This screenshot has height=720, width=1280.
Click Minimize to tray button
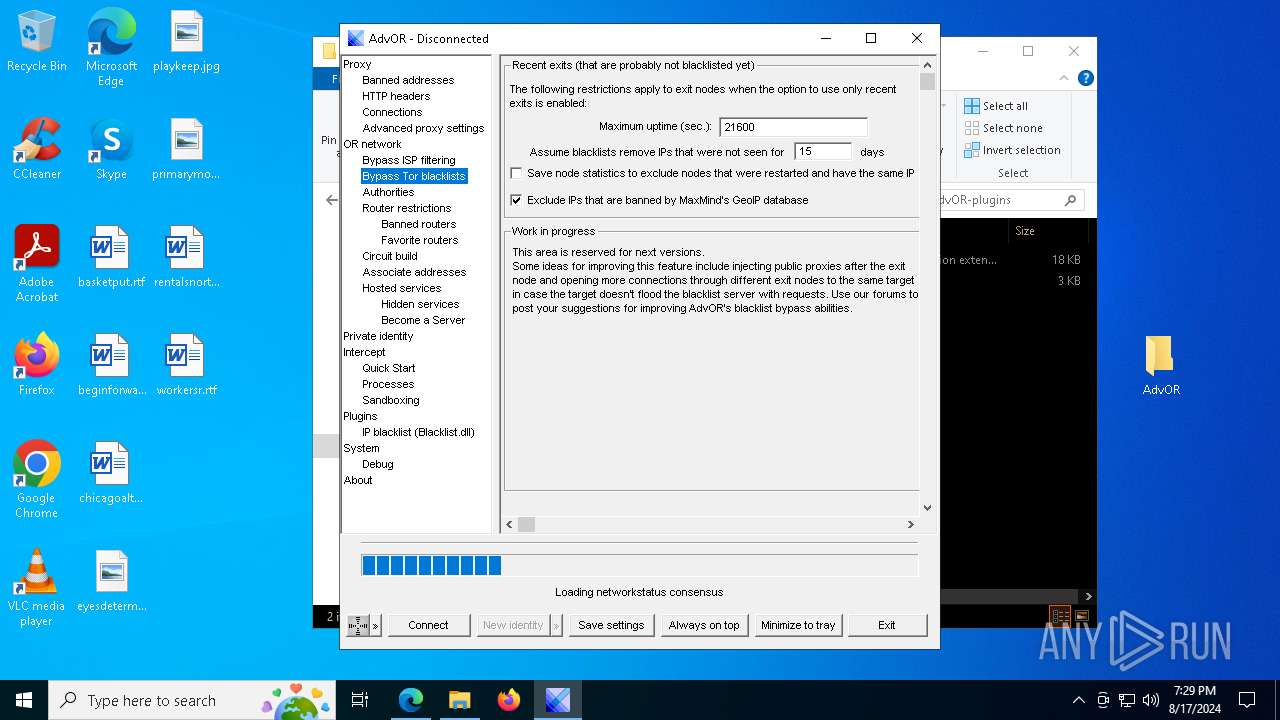(x=798, y=625)
